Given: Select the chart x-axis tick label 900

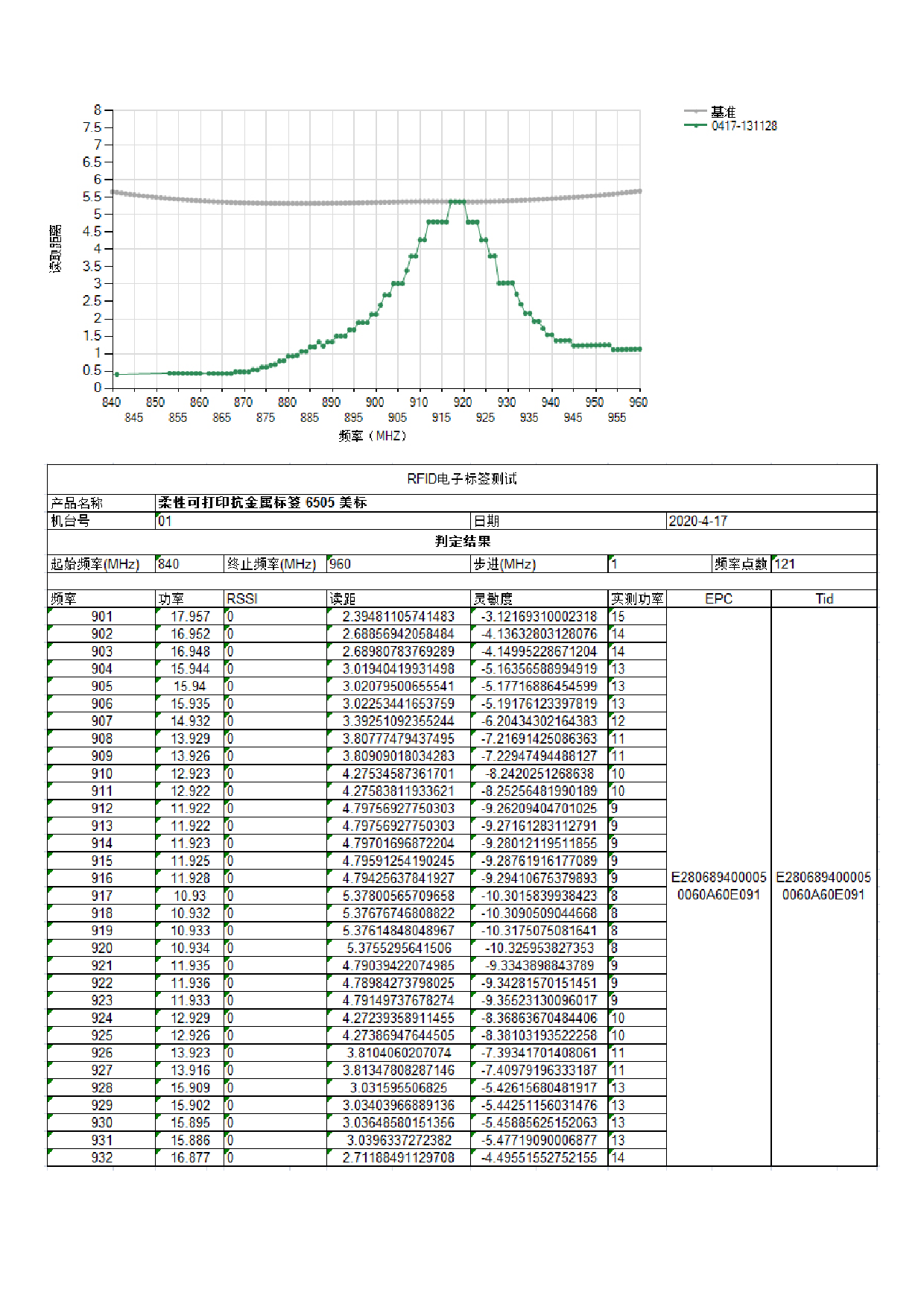Looking at the screenshot, I should point(375,402).
